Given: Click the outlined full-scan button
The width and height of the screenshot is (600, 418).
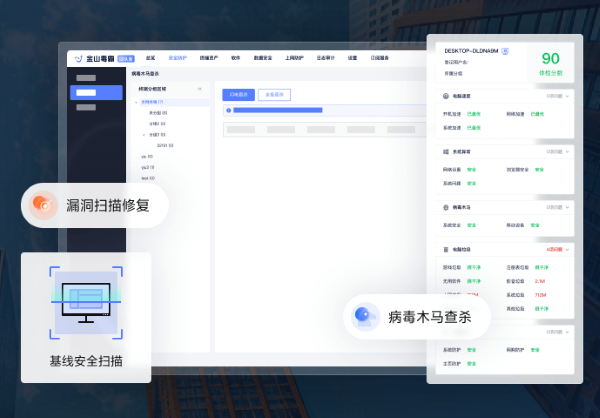Looking at the screenshot, I should pyautogui.click(x=274, y=95).
